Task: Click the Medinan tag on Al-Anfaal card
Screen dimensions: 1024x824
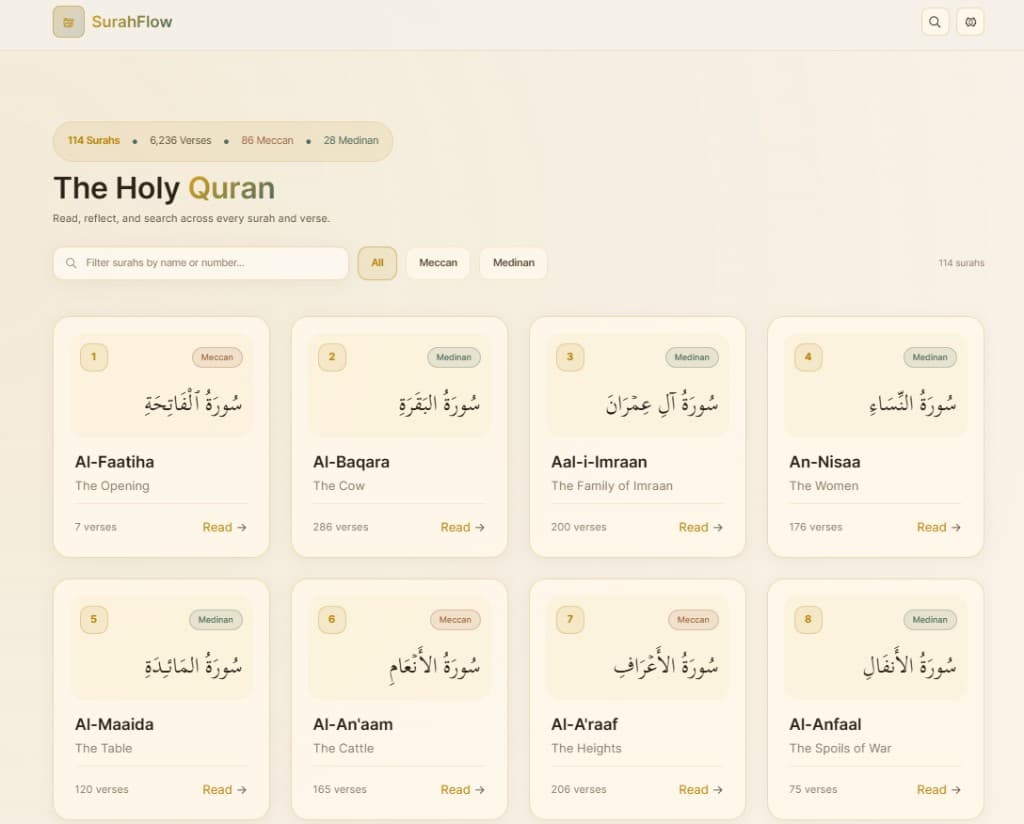Action: point(930,620)
